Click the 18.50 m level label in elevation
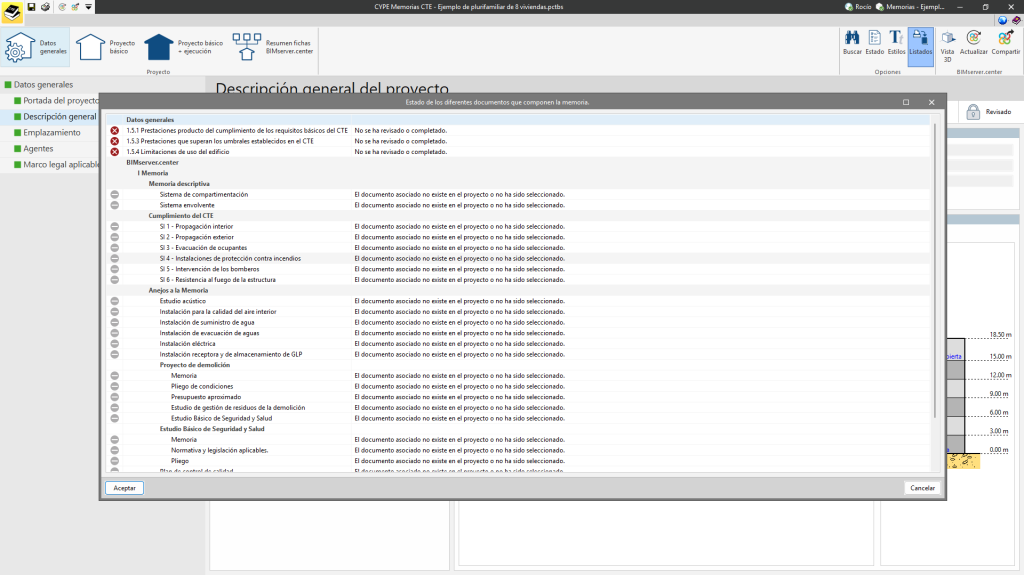This screenshot has width=1024, height=575. (1000, 335)
